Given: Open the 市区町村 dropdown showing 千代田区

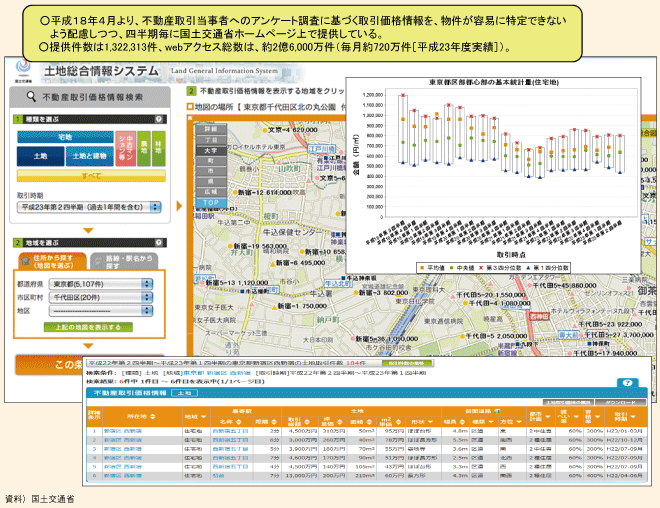Looking at the screenshot, I should 101,297.
